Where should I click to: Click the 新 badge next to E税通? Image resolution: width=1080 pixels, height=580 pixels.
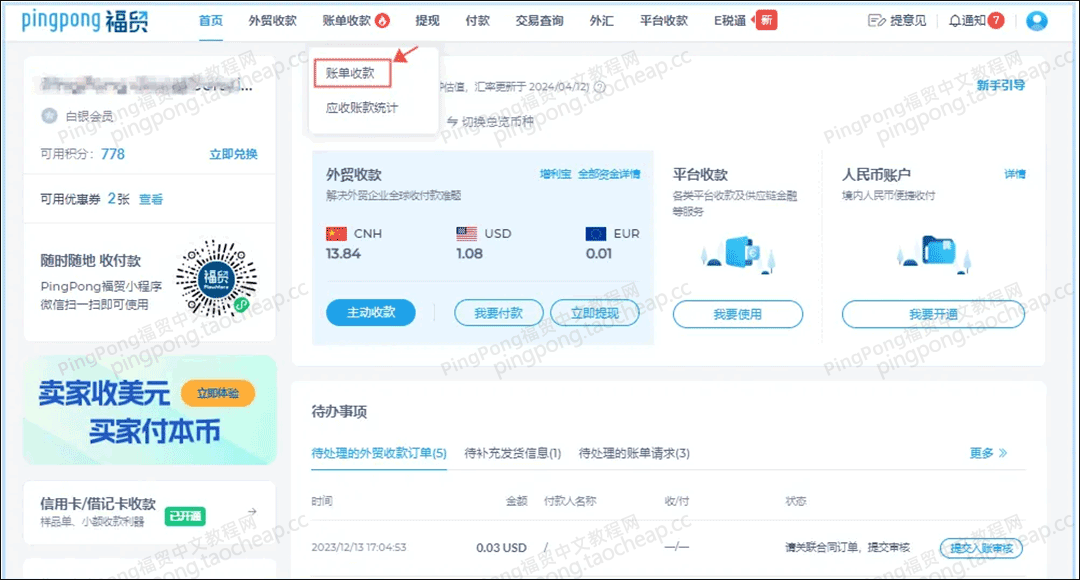pyautogui.click(x=766, y=20)
